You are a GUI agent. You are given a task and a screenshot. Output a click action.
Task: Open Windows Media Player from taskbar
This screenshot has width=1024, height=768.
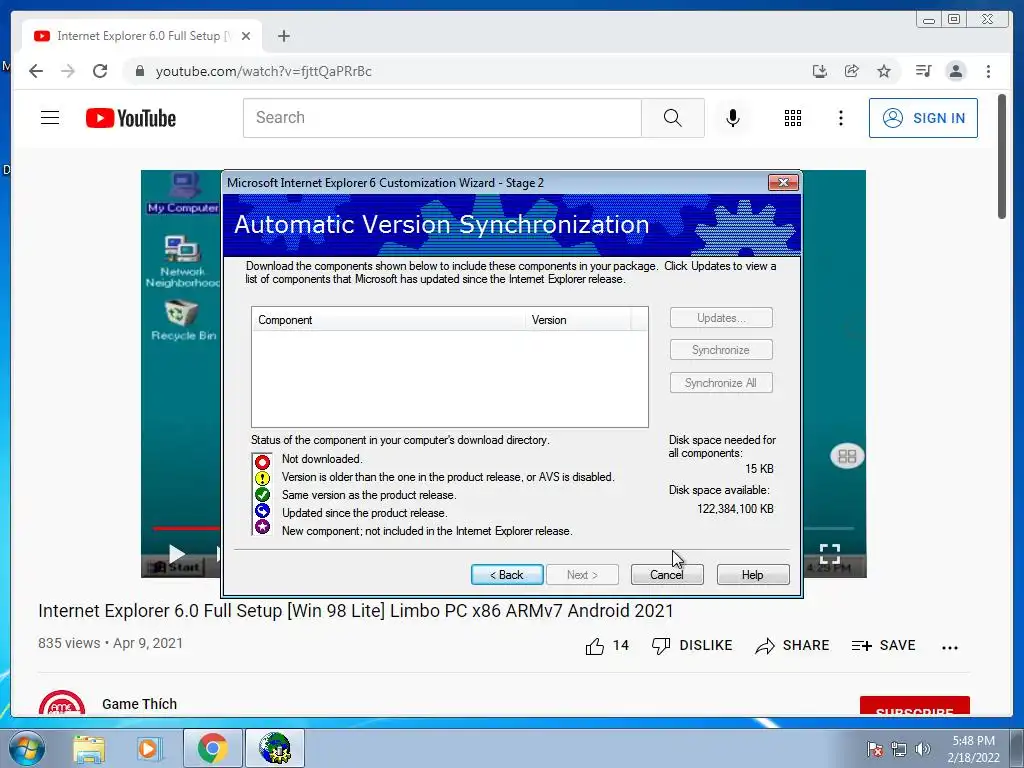[x=148, y=748]
